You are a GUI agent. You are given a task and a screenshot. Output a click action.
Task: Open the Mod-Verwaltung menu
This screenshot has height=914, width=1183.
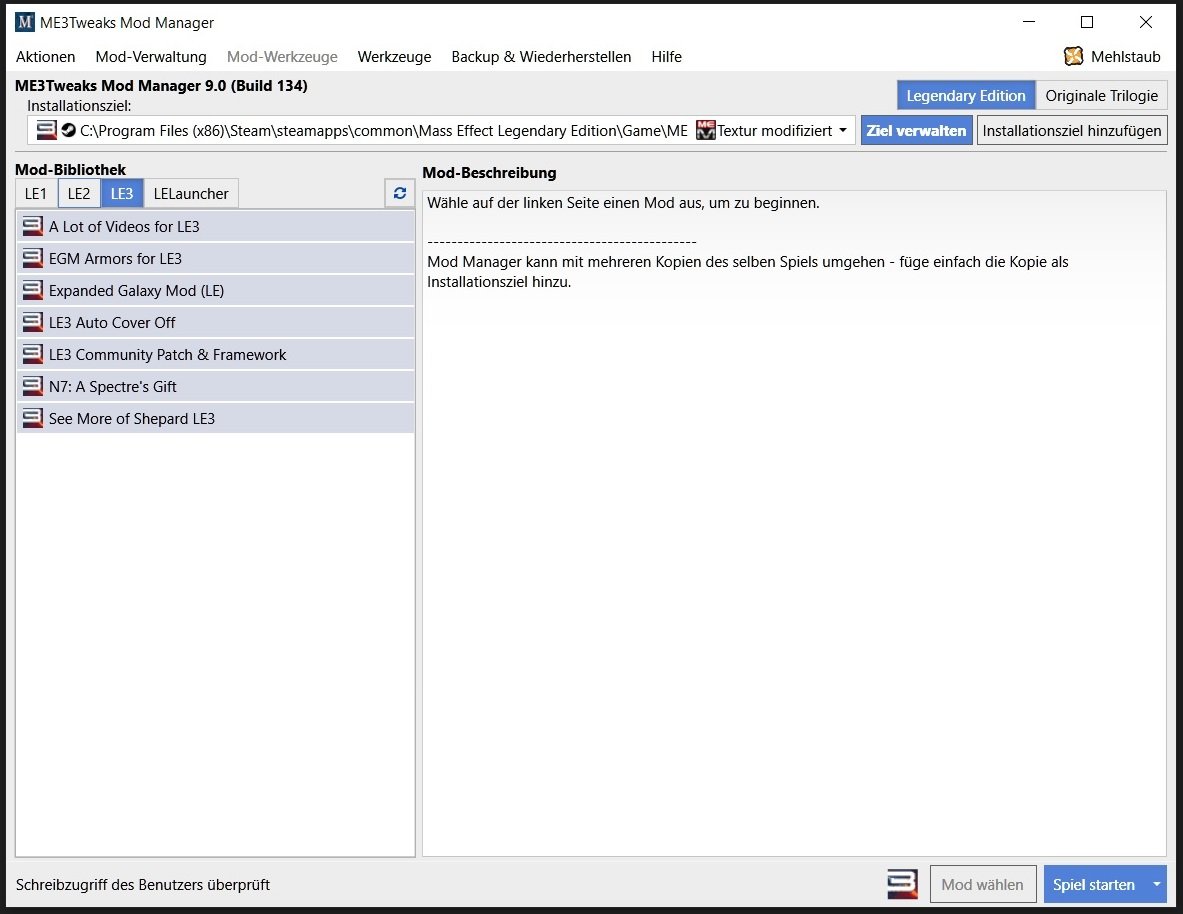tap(151, 57)
